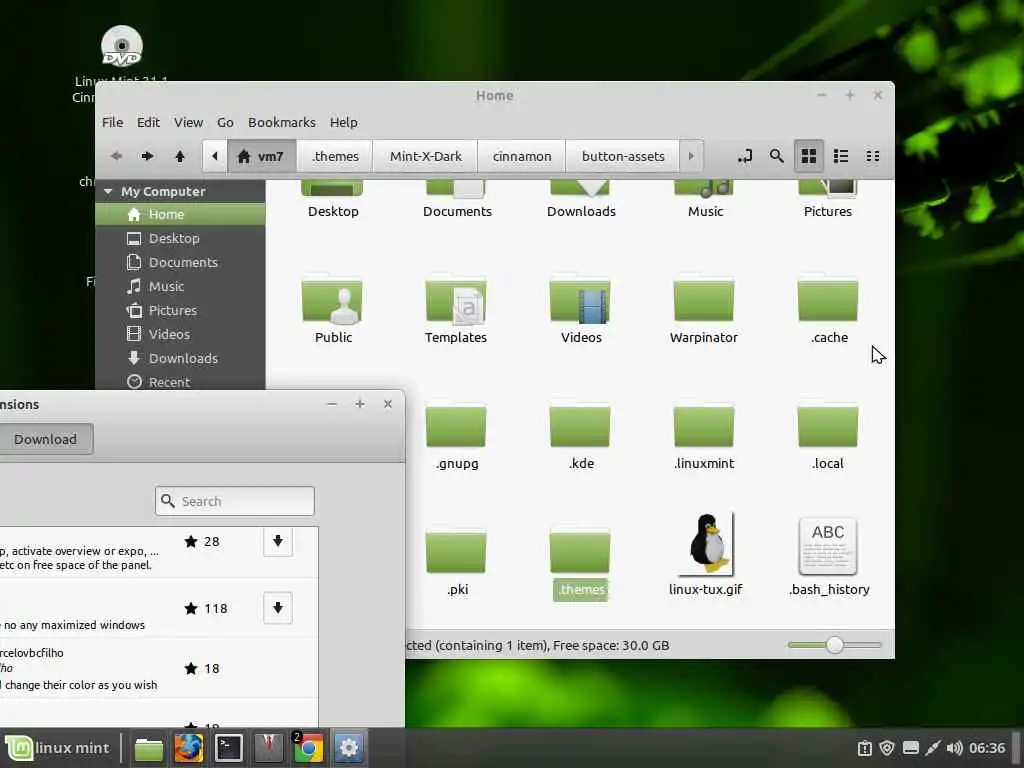Select Downloads in the sidebar

tap(180, 358)
